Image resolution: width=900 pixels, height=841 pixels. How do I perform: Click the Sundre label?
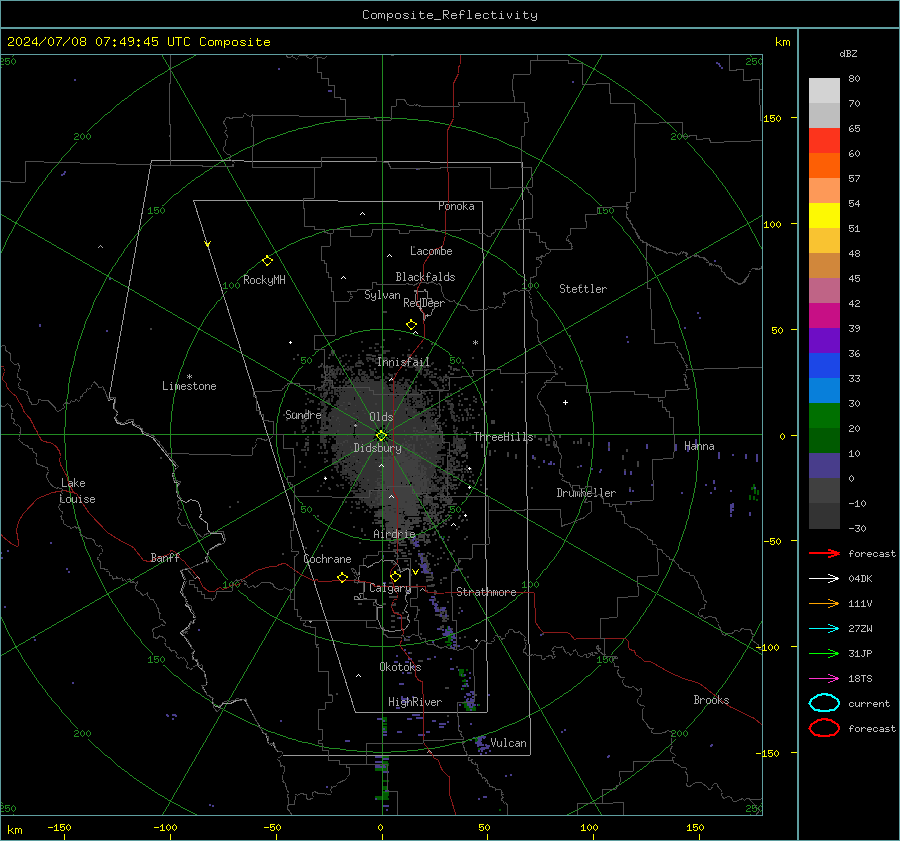[303, 414]
